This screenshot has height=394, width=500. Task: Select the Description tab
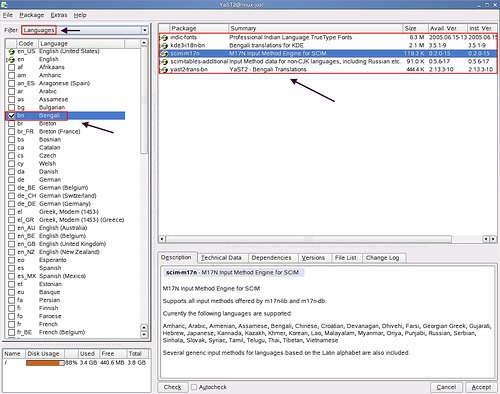click(x=176, y=257)
